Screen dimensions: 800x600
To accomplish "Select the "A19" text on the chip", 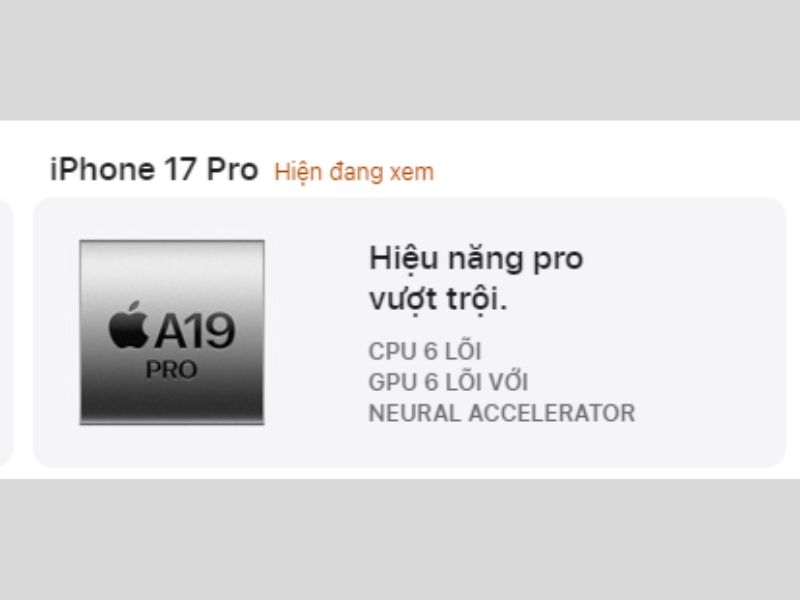I will (195, 331).
